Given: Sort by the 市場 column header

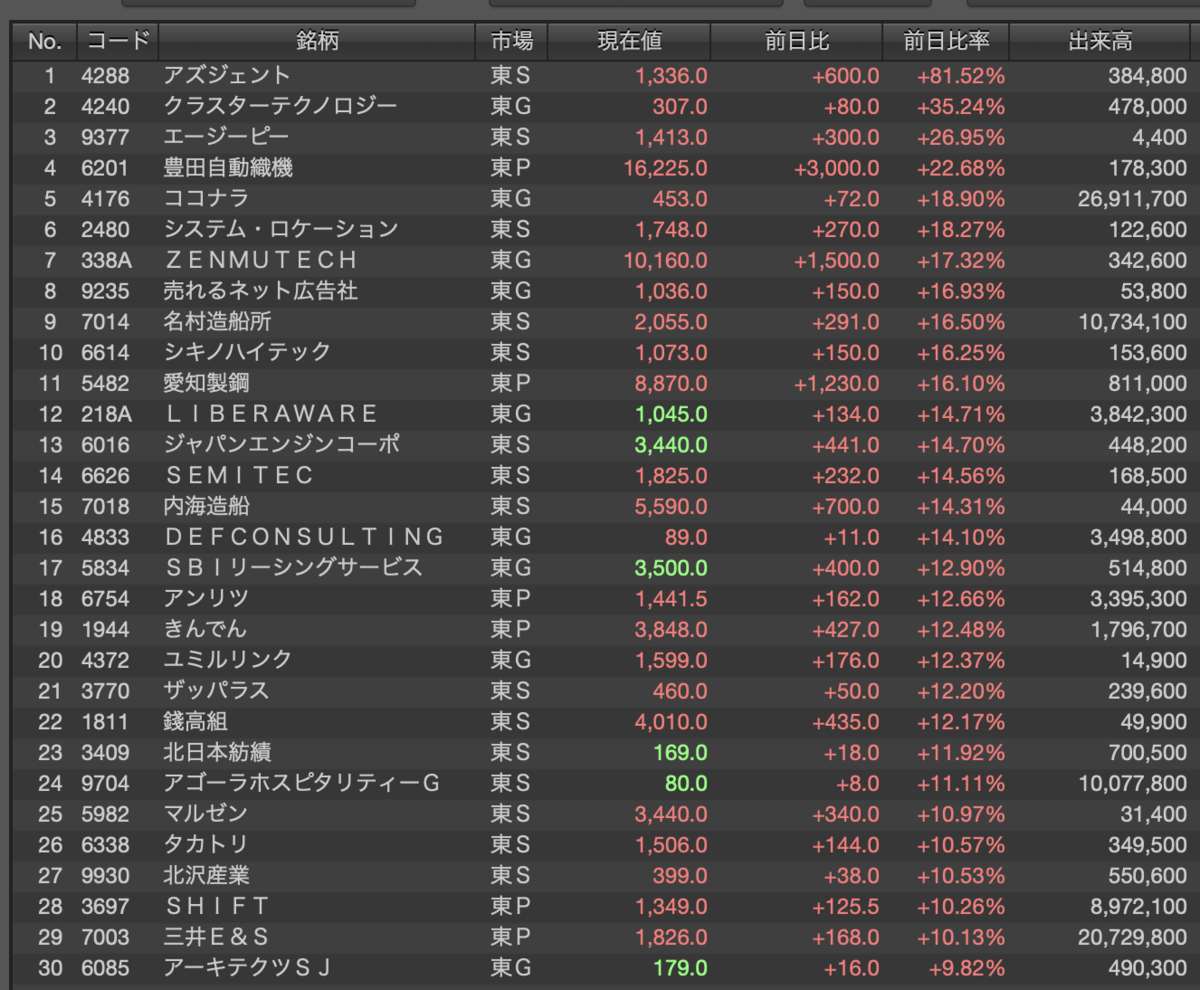Looking at the screenshot, I should tap(512, 42).
